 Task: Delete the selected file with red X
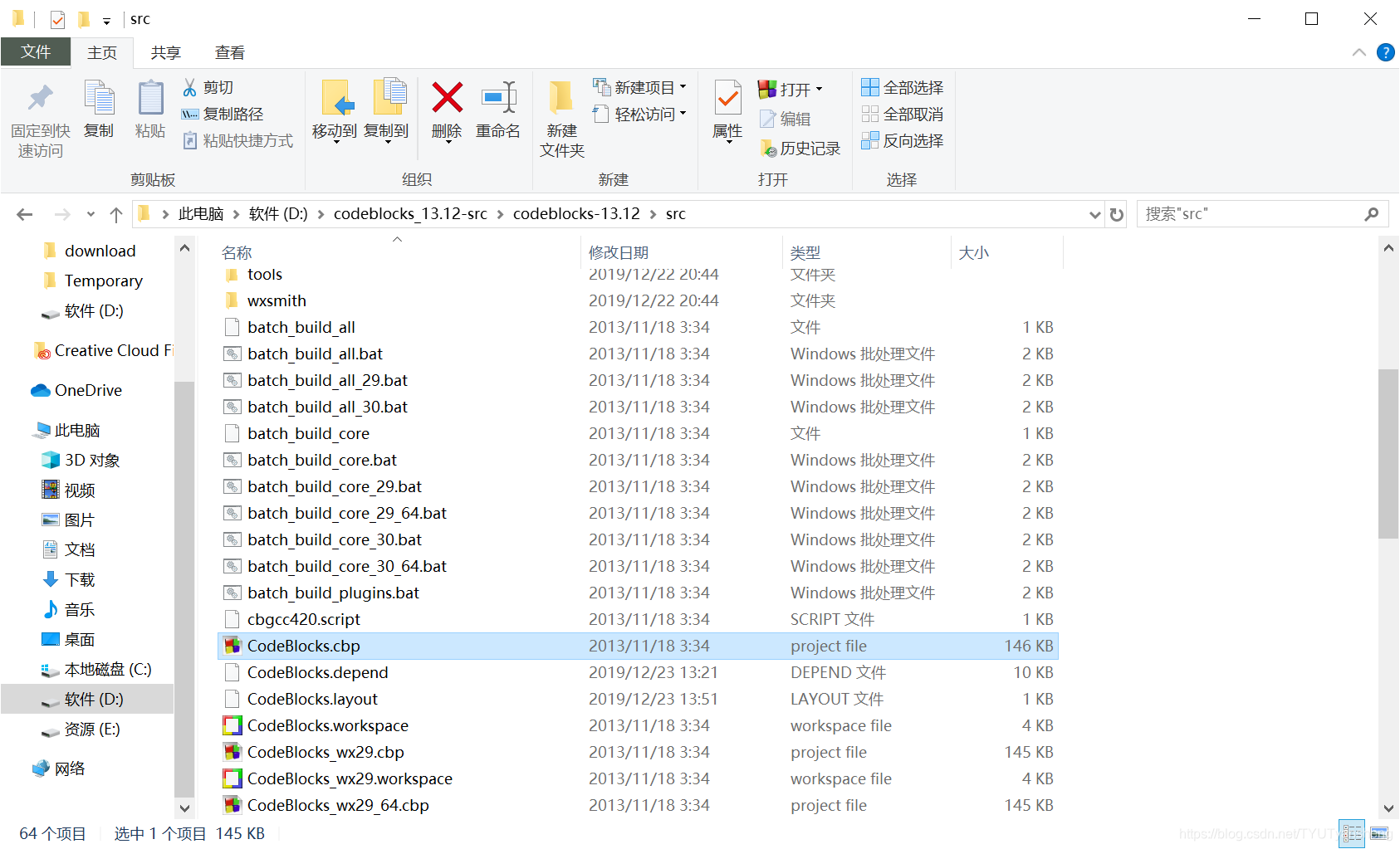(447, 111)
